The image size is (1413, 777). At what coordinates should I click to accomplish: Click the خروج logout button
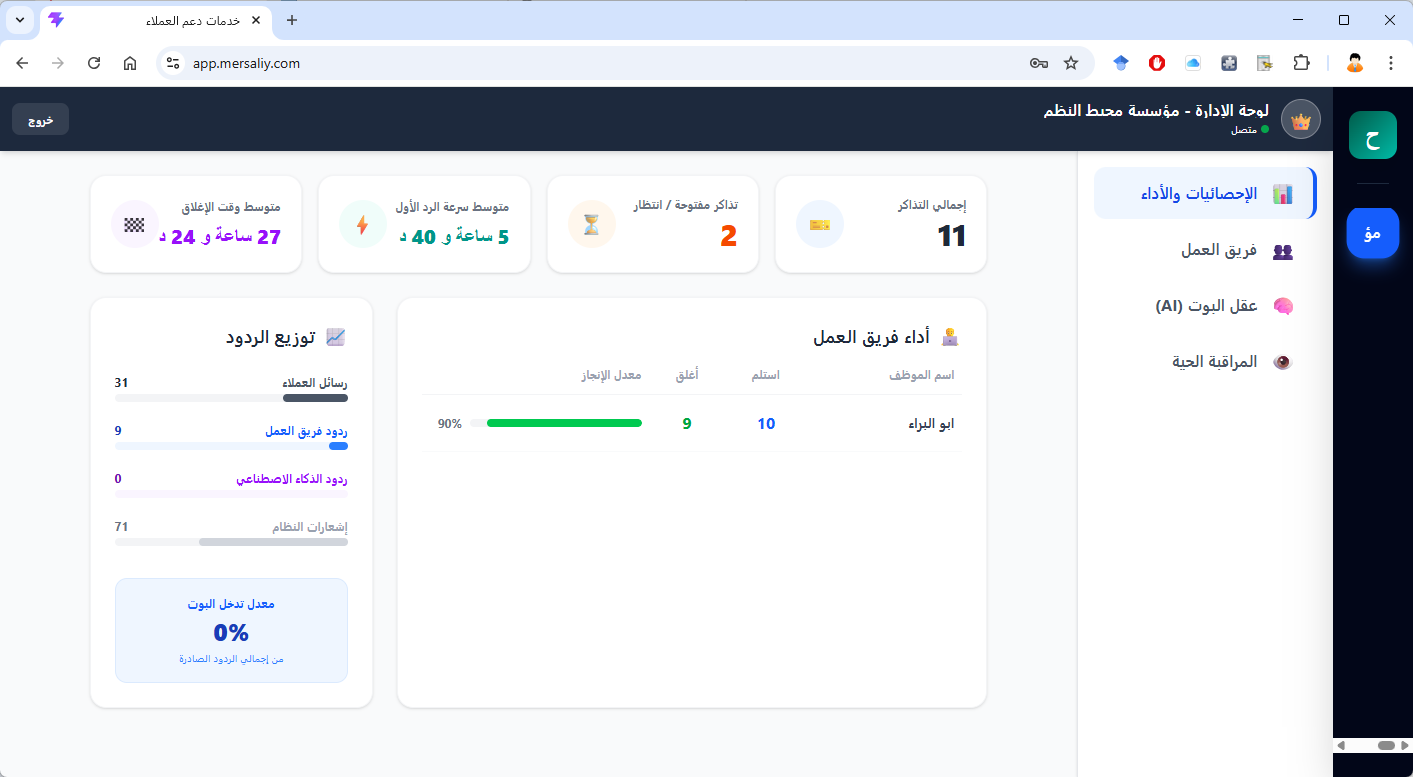click(40, 118)
